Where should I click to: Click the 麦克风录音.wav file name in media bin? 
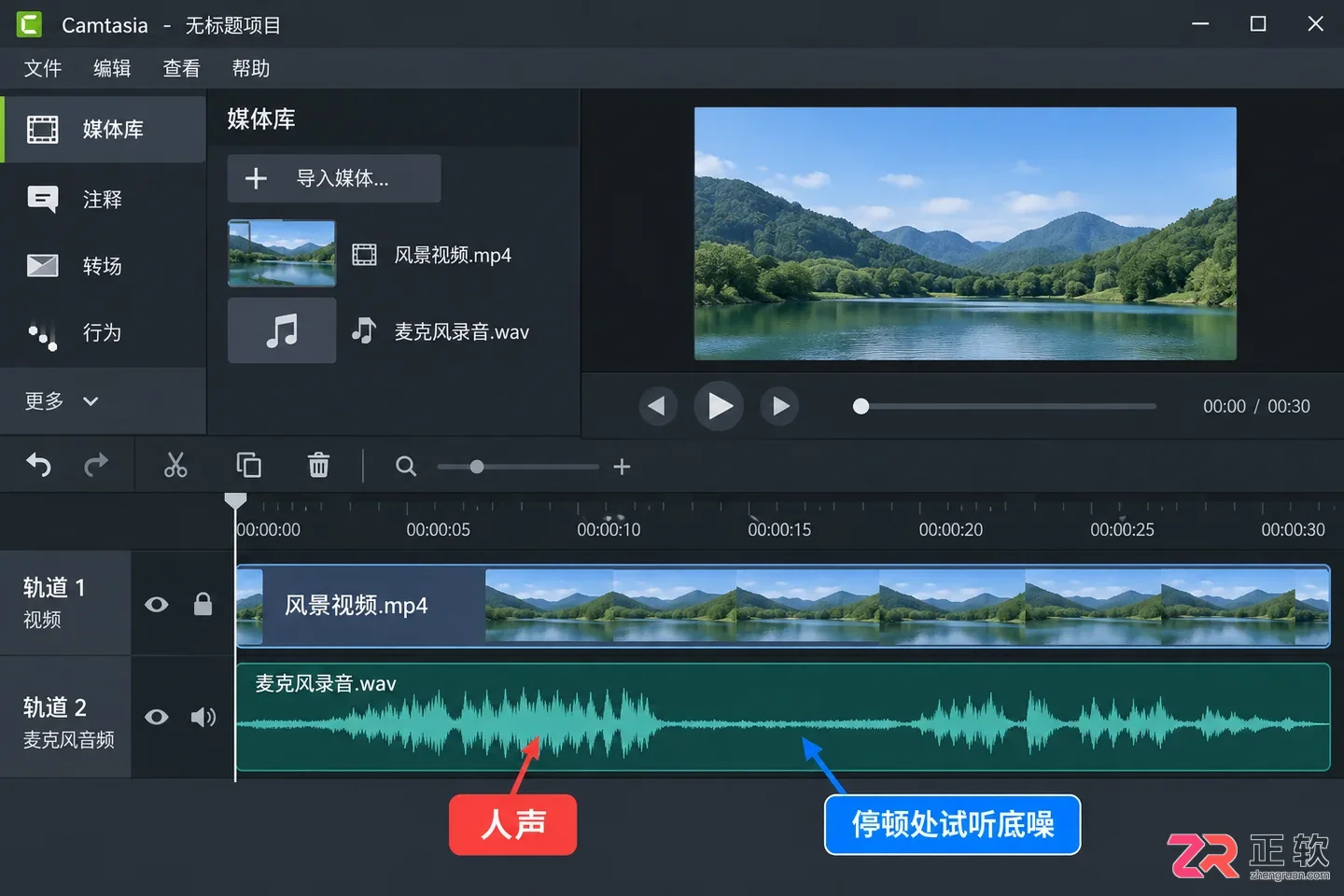pyautogui.click(x=461, y=331)
